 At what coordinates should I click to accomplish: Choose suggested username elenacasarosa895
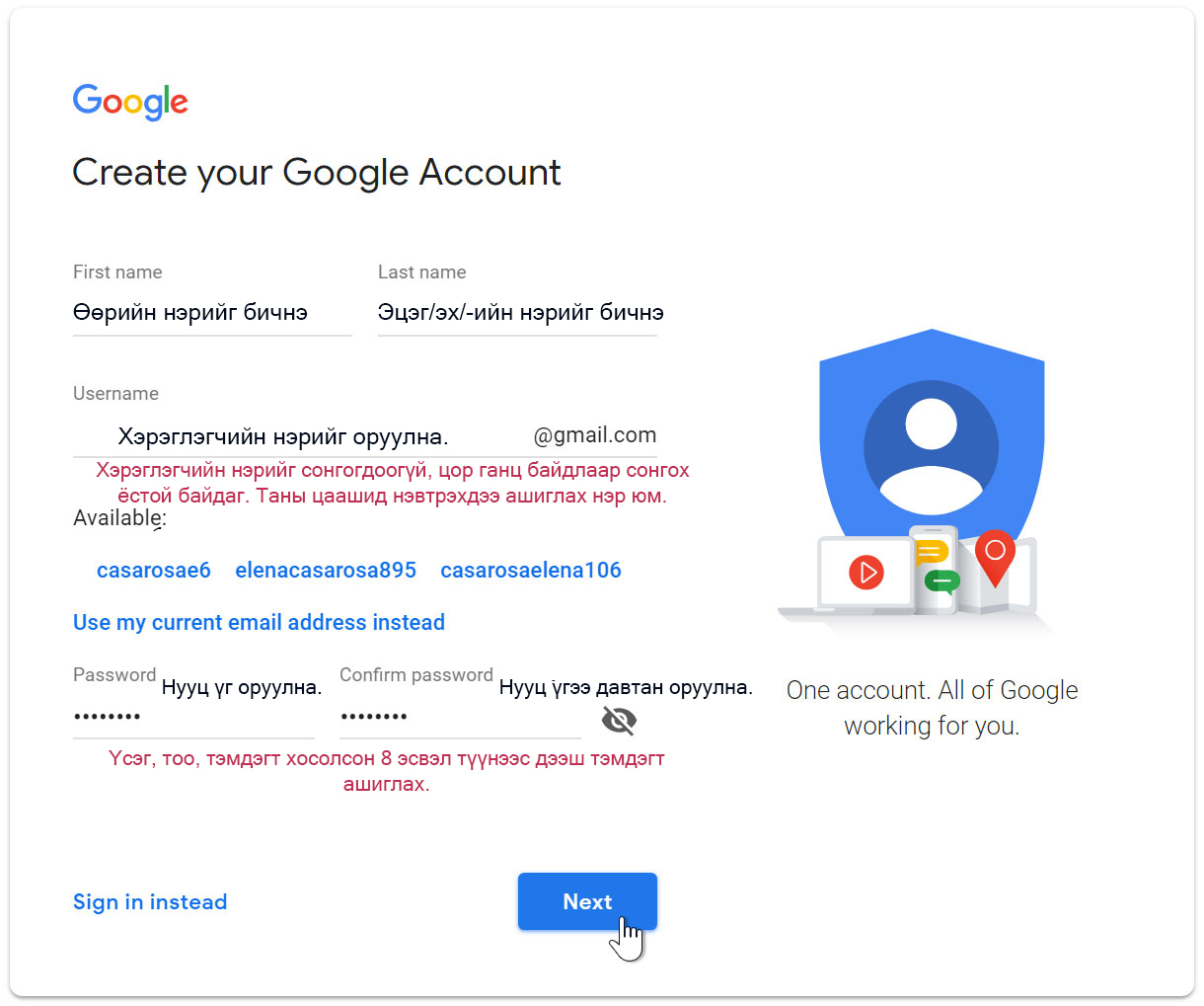point(326,570)
